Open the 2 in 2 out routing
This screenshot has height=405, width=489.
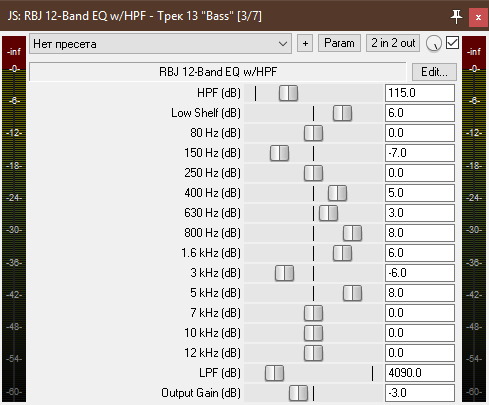click(393, 43)
